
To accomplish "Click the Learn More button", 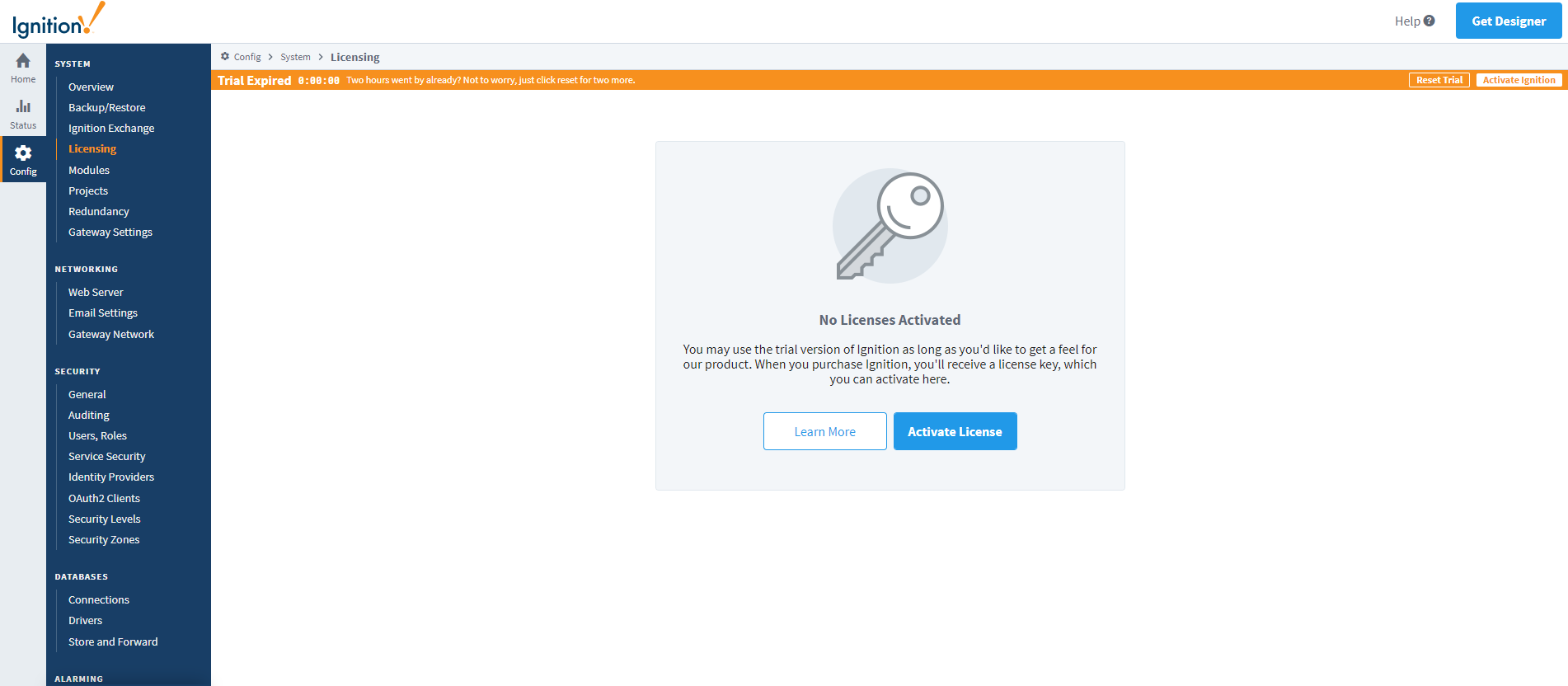I will pos(825,431).
